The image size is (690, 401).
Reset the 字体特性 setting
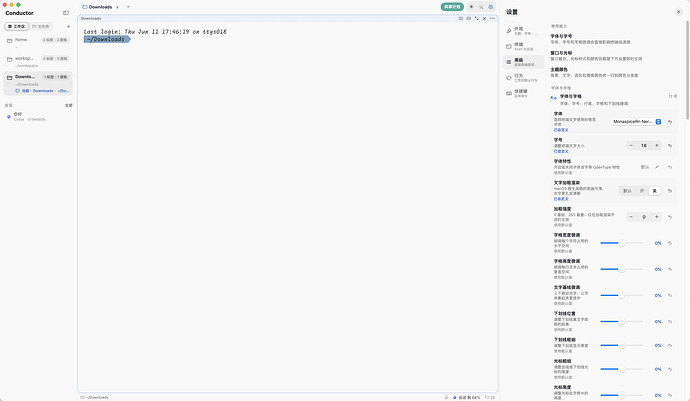(x=670, y=167)
